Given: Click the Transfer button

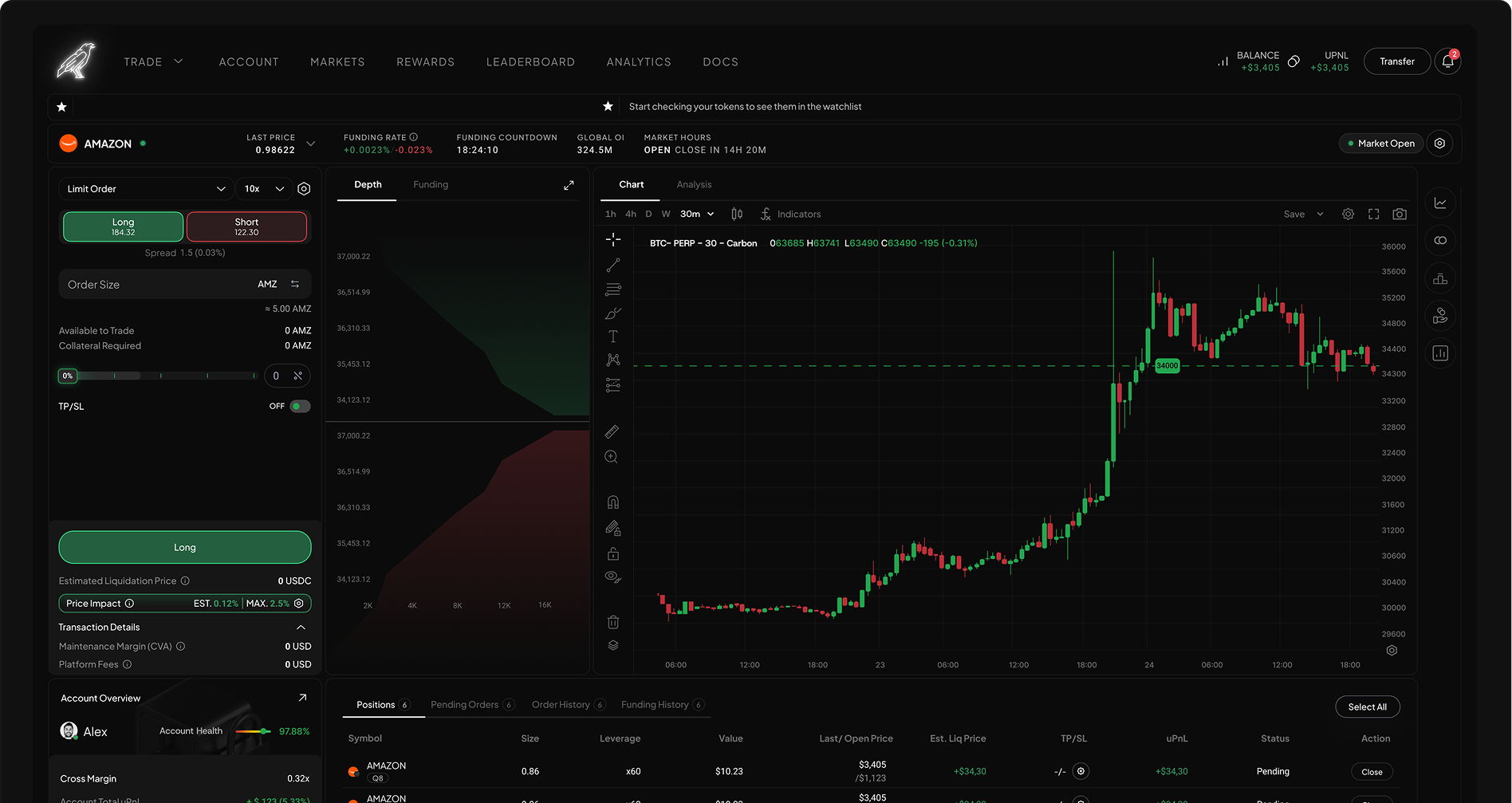Looking at the screenshot, I should pyautogui.click(x=1397, y=61).
